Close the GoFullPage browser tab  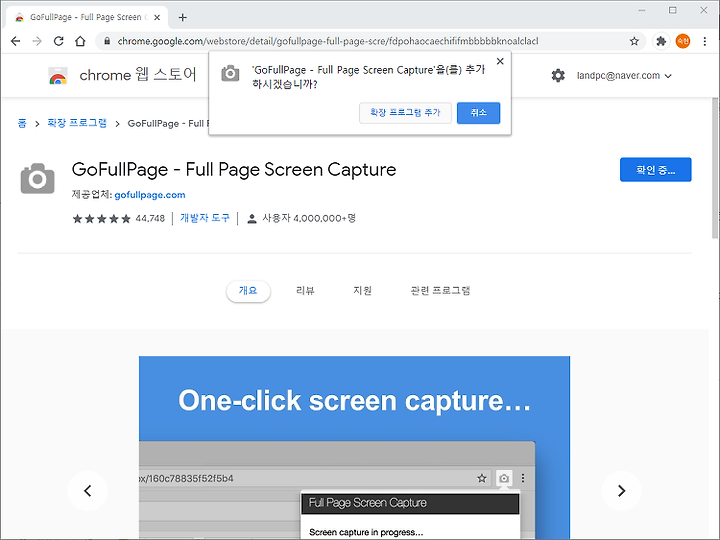[157, 17]
